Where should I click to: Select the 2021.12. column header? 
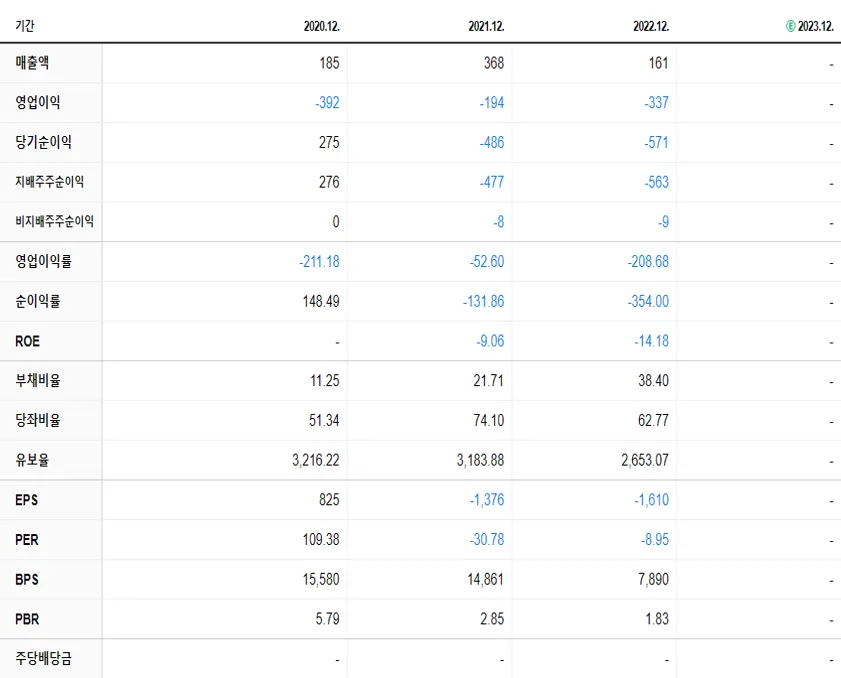click(486, 26)
